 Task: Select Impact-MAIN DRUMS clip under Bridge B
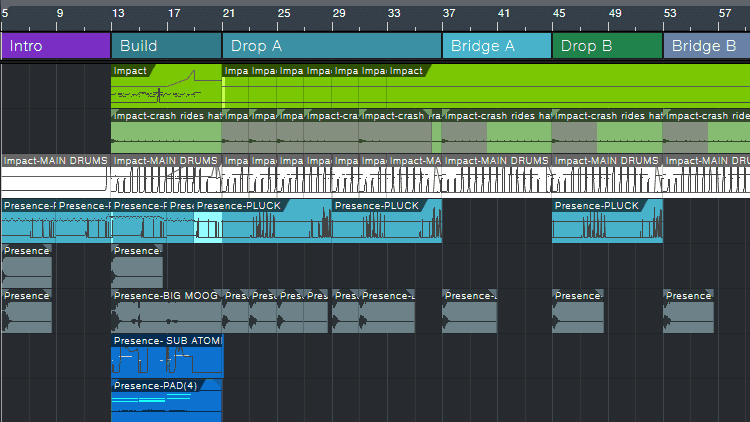706,176
